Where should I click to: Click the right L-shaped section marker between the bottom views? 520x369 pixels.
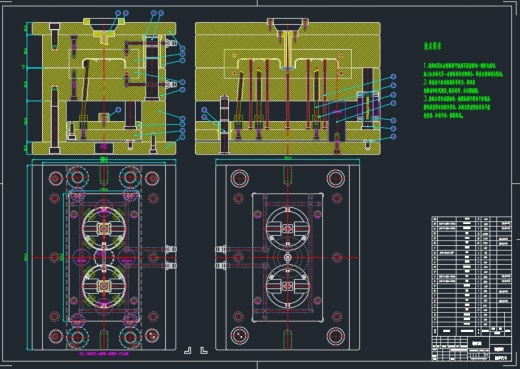(x=204, y=350)
